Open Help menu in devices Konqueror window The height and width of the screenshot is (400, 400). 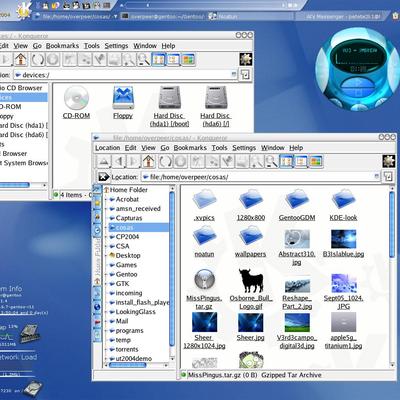(x=168, y=46)
